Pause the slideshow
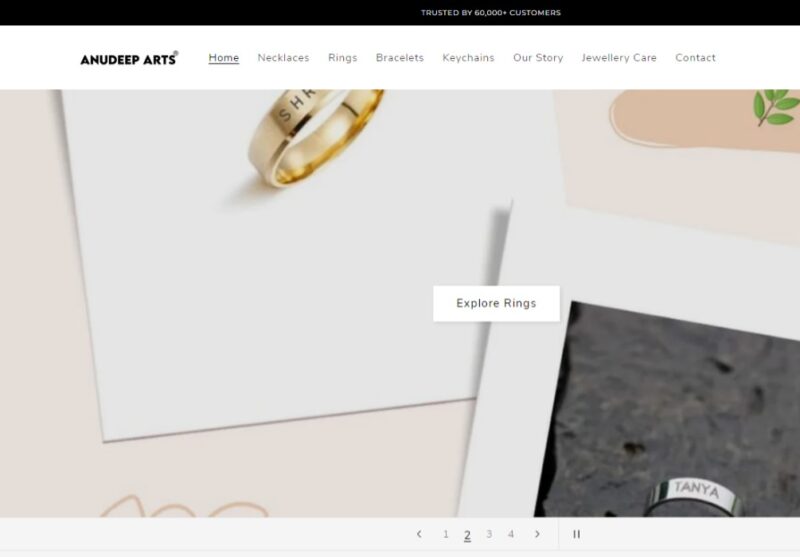Viewport: 800px width, 557px height. click(x=576, y=534)
